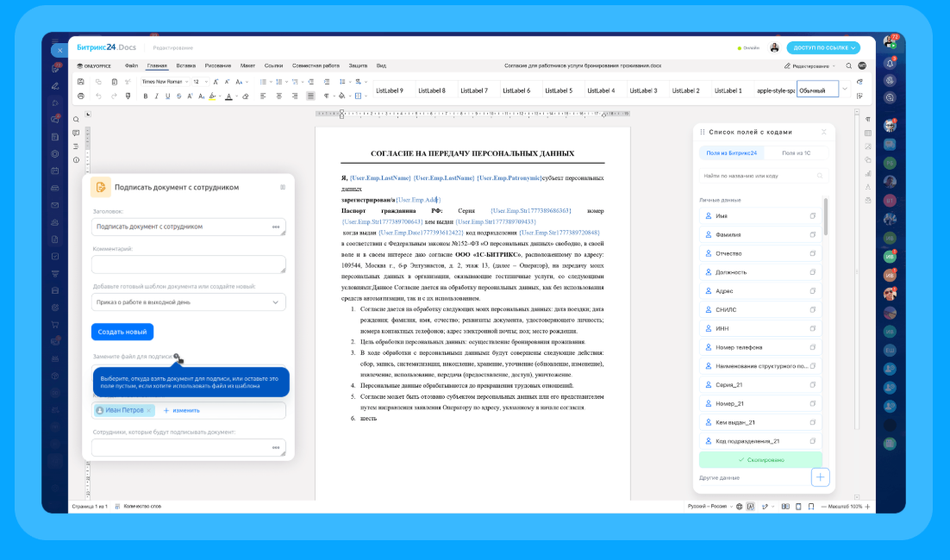Apply strikethrough formatting
The width and height of the screenshot is (950, 560).
click(x=179, y=96)
